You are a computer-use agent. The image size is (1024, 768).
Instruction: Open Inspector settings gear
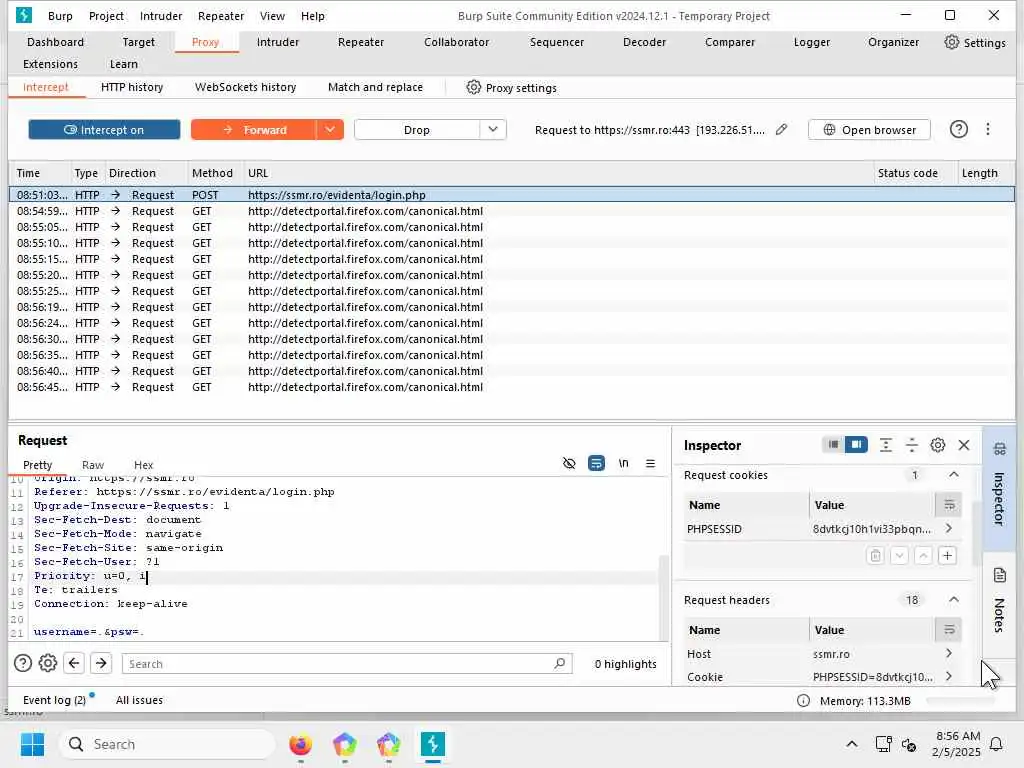(938, 445)
